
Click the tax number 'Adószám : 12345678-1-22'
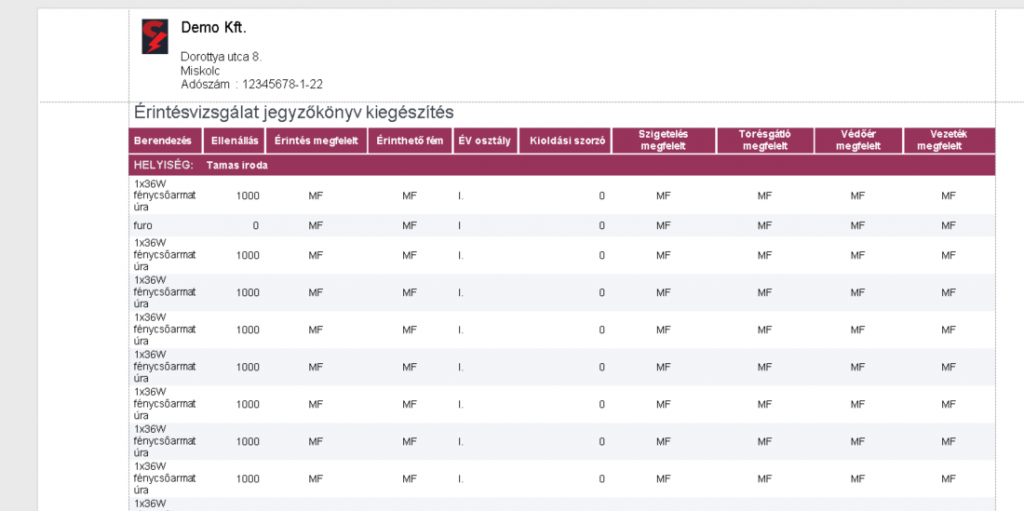[x=251, y=84]
